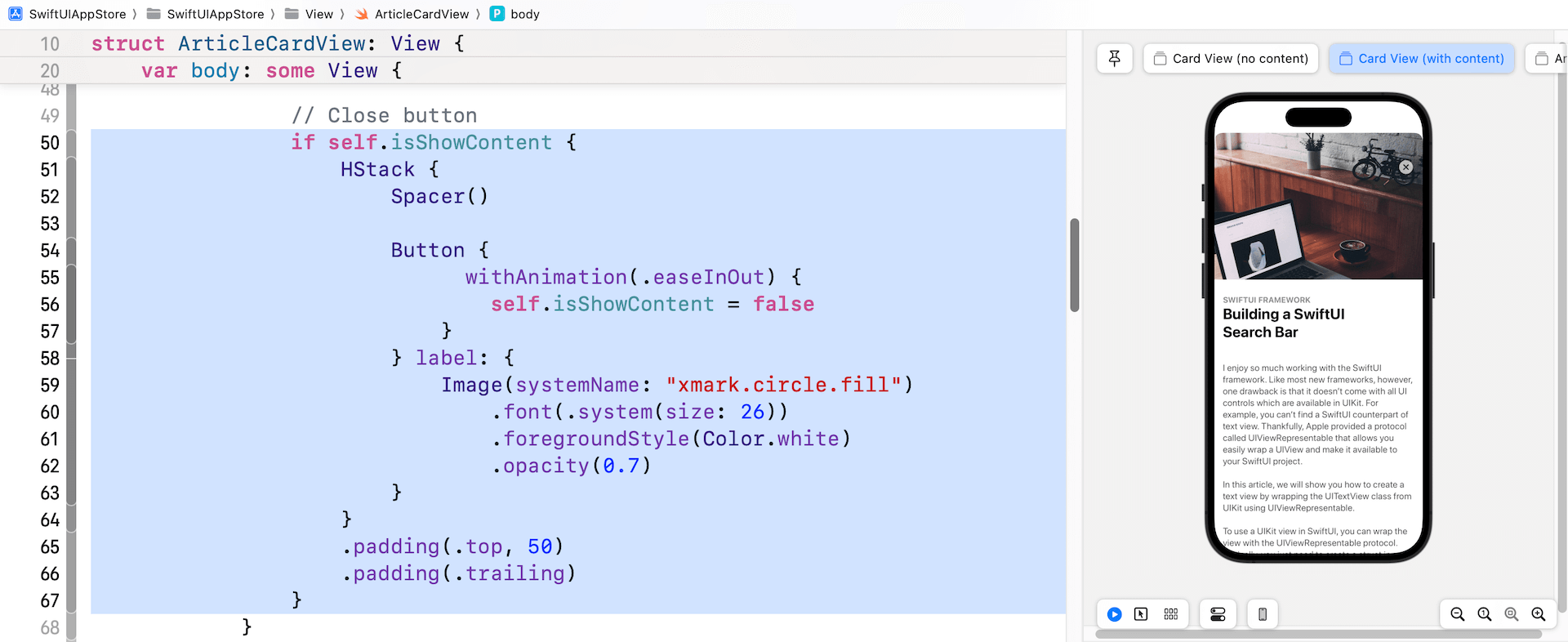Click 'HStack' on line 51

tap(377, 170)
